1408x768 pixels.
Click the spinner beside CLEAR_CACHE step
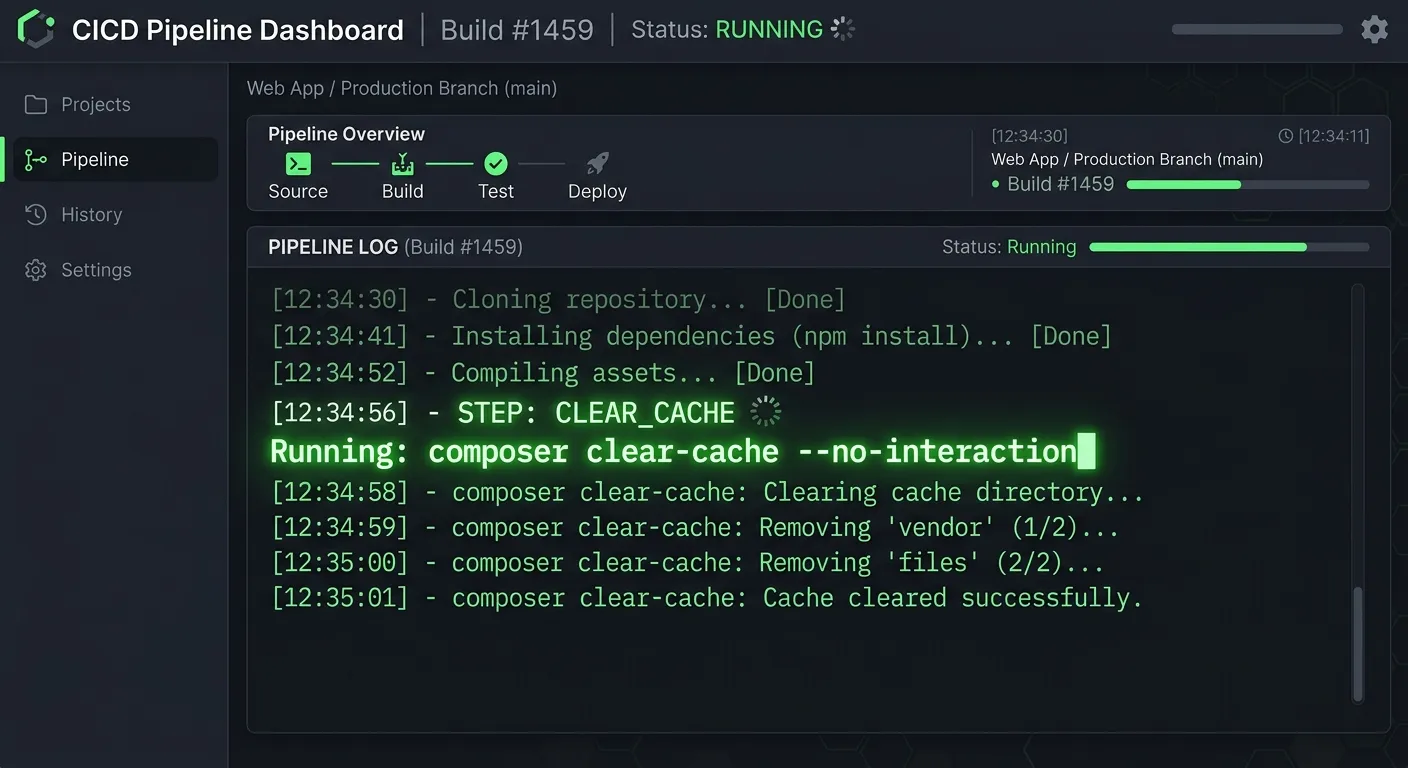tap(765, 411)
